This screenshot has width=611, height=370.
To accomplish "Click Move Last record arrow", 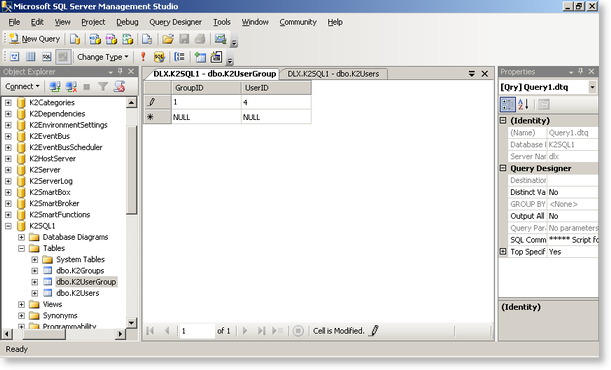I will pos(261,331).
